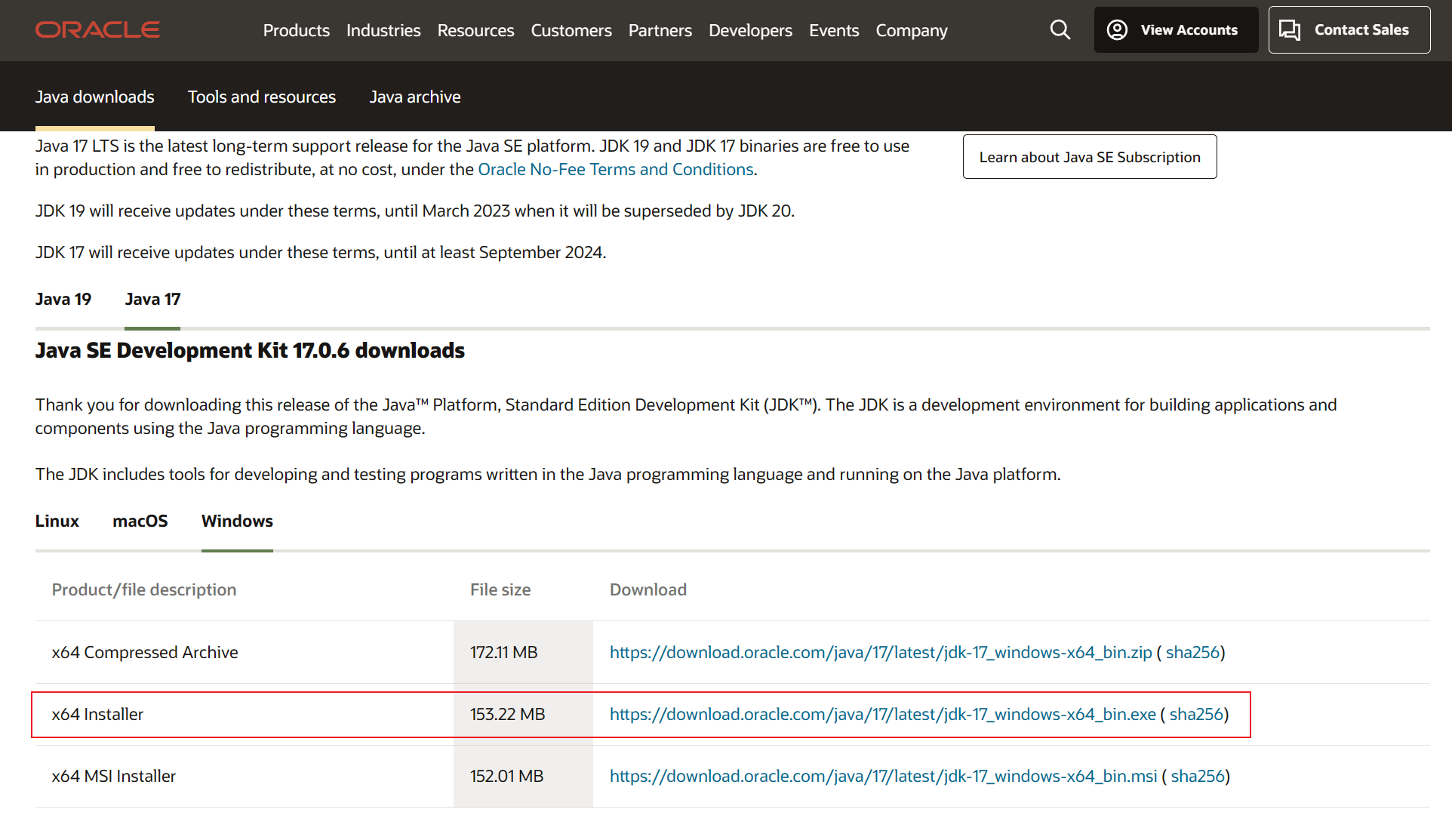Viewport: 1452px width, 840px height.
Task: Select the Java 19 tab
Action: coord(63,300)
